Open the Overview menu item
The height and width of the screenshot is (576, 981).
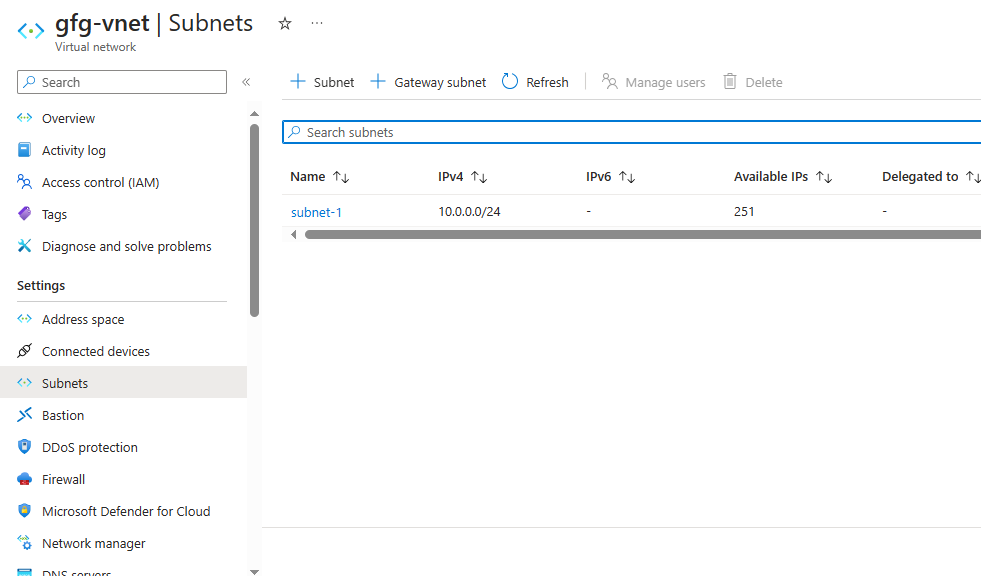[x=68, y=118]
